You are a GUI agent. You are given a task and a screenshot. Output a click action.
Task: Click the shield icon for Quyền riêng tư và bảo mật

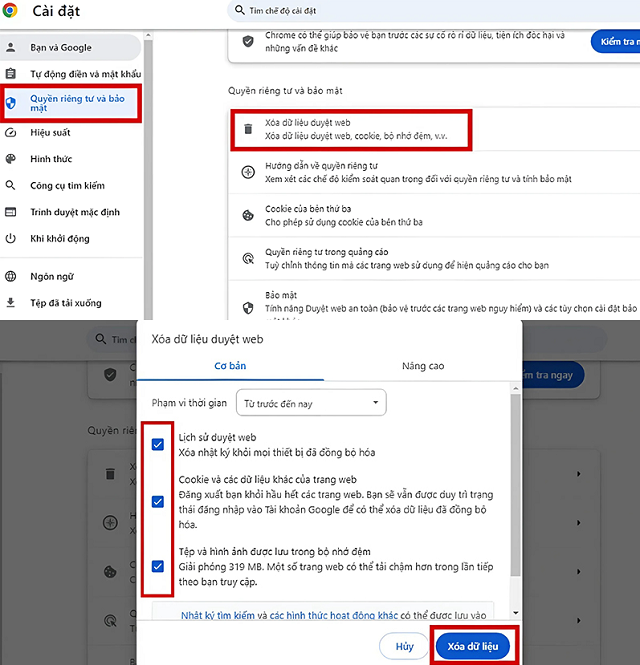point(11,103)
